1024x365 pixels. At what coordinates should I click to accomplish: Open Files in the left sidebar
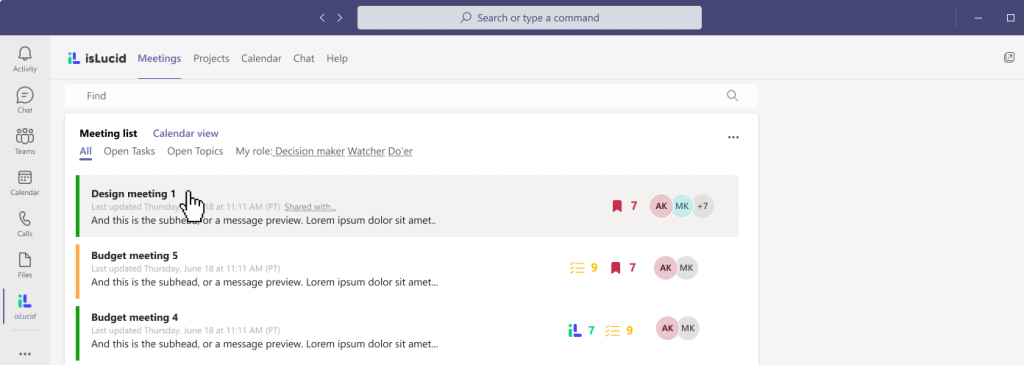coord(25,264)
